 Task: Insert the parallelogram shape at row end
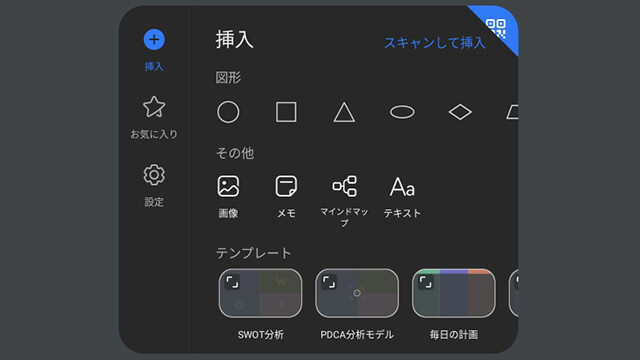coord(513,112)
